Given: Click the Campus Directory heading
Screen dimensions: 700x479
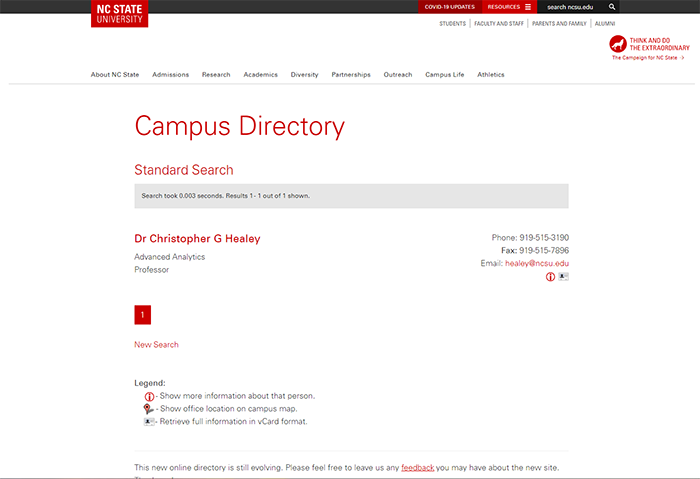Looking at the screenshot, I should click(240, 127).
